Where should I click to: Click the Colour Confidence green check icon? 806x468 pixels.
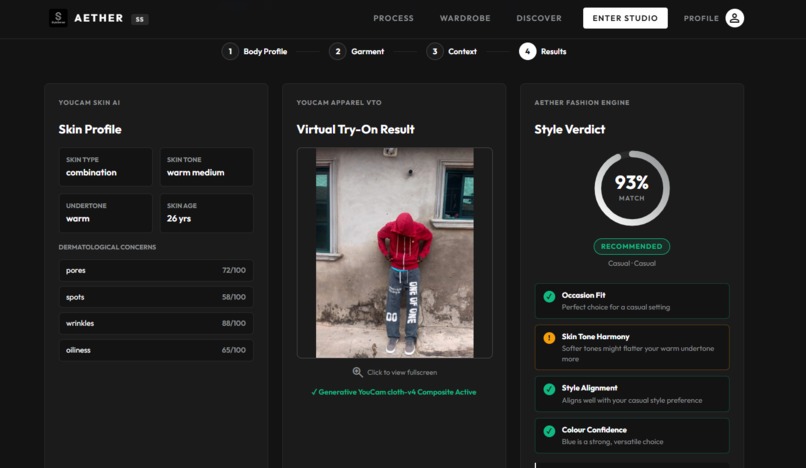549,431
